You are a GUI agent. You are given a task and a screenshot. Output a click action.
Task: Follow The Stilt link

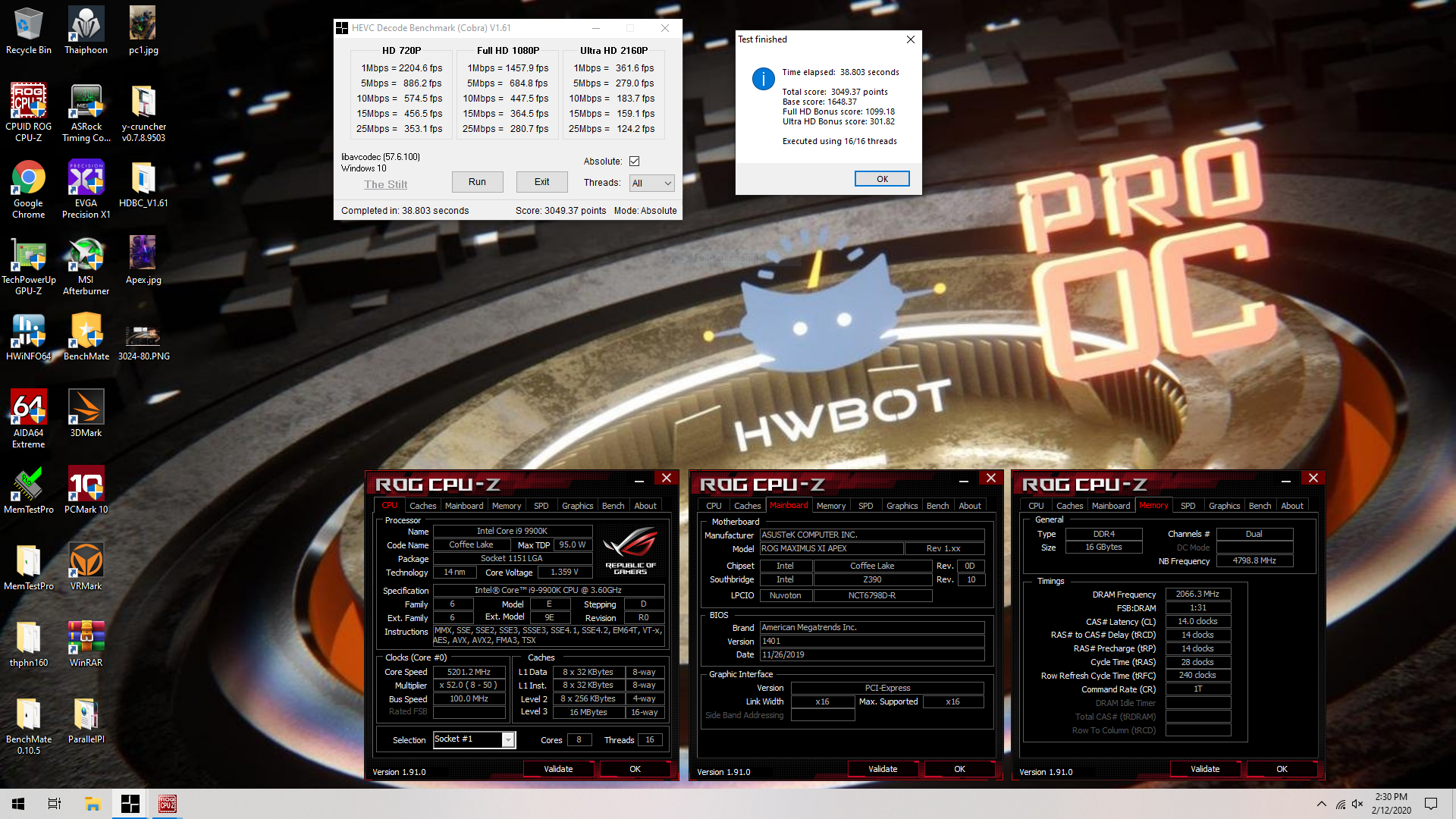tap(385, 184)
